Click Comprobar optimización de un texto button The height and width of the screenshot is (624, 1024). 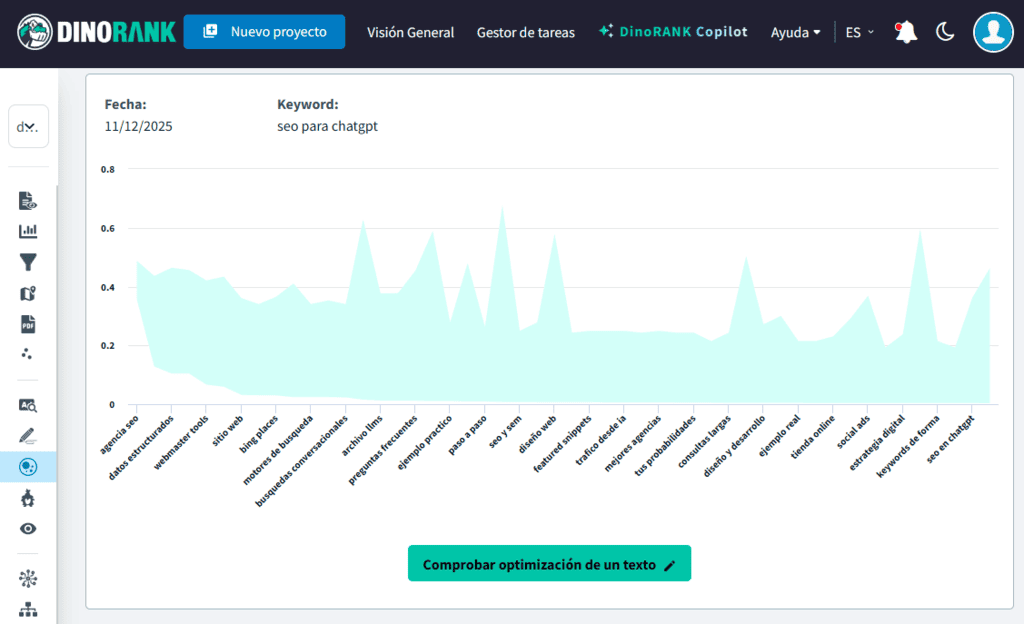(549, 564)
